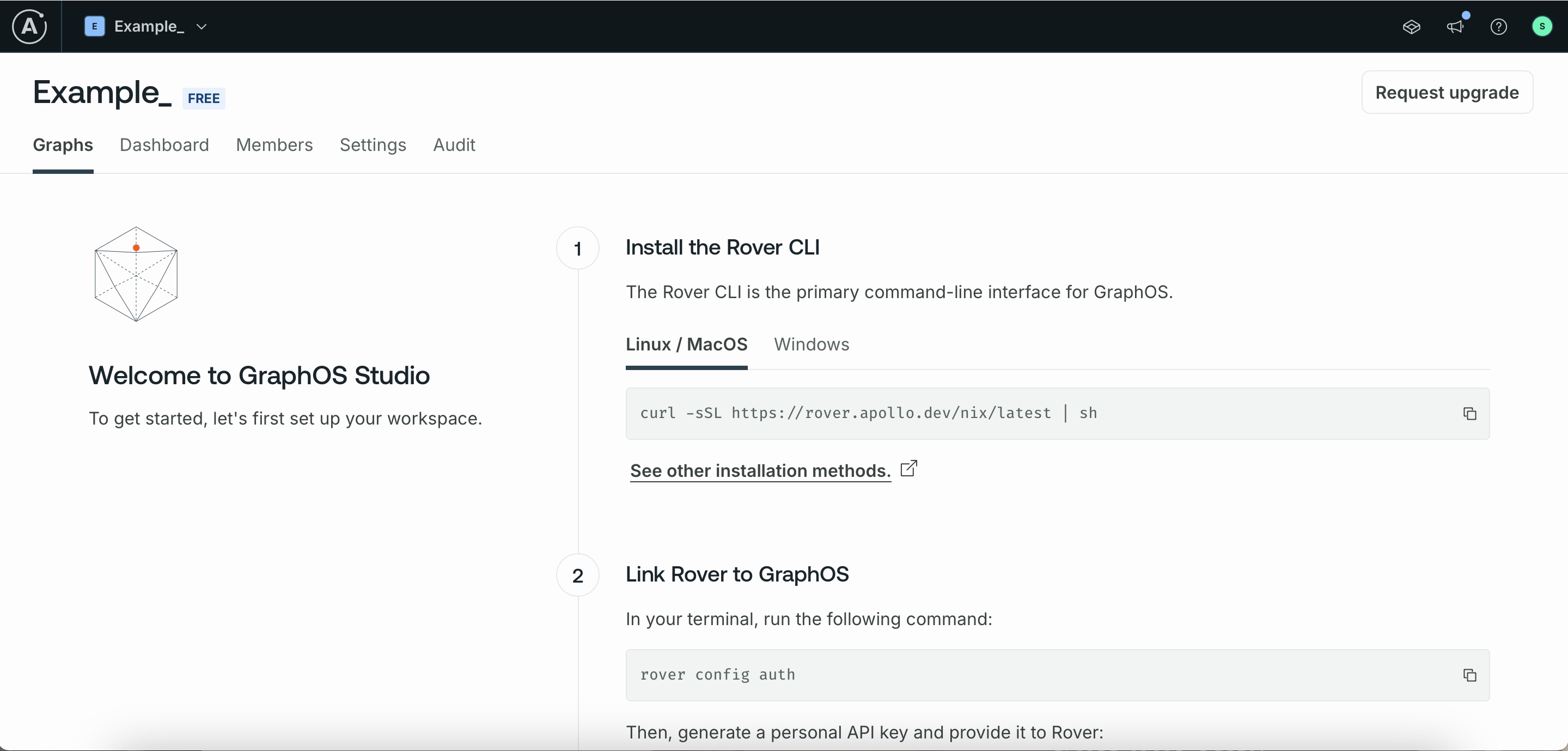The height and width of the screenshot is (751, 1568).
Task: Switch to the Dashboard tab
Action: (x=164, y=145)
